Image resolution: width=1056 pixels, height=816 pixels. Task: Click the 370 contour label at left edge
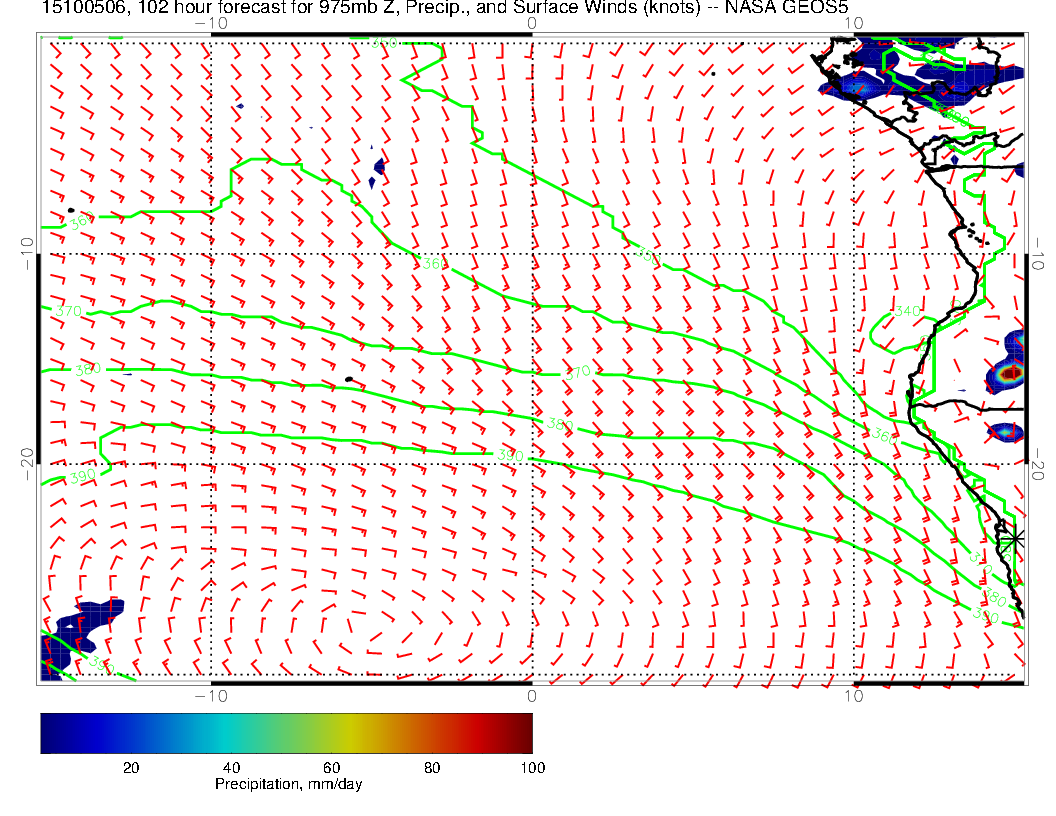(68, 312)
